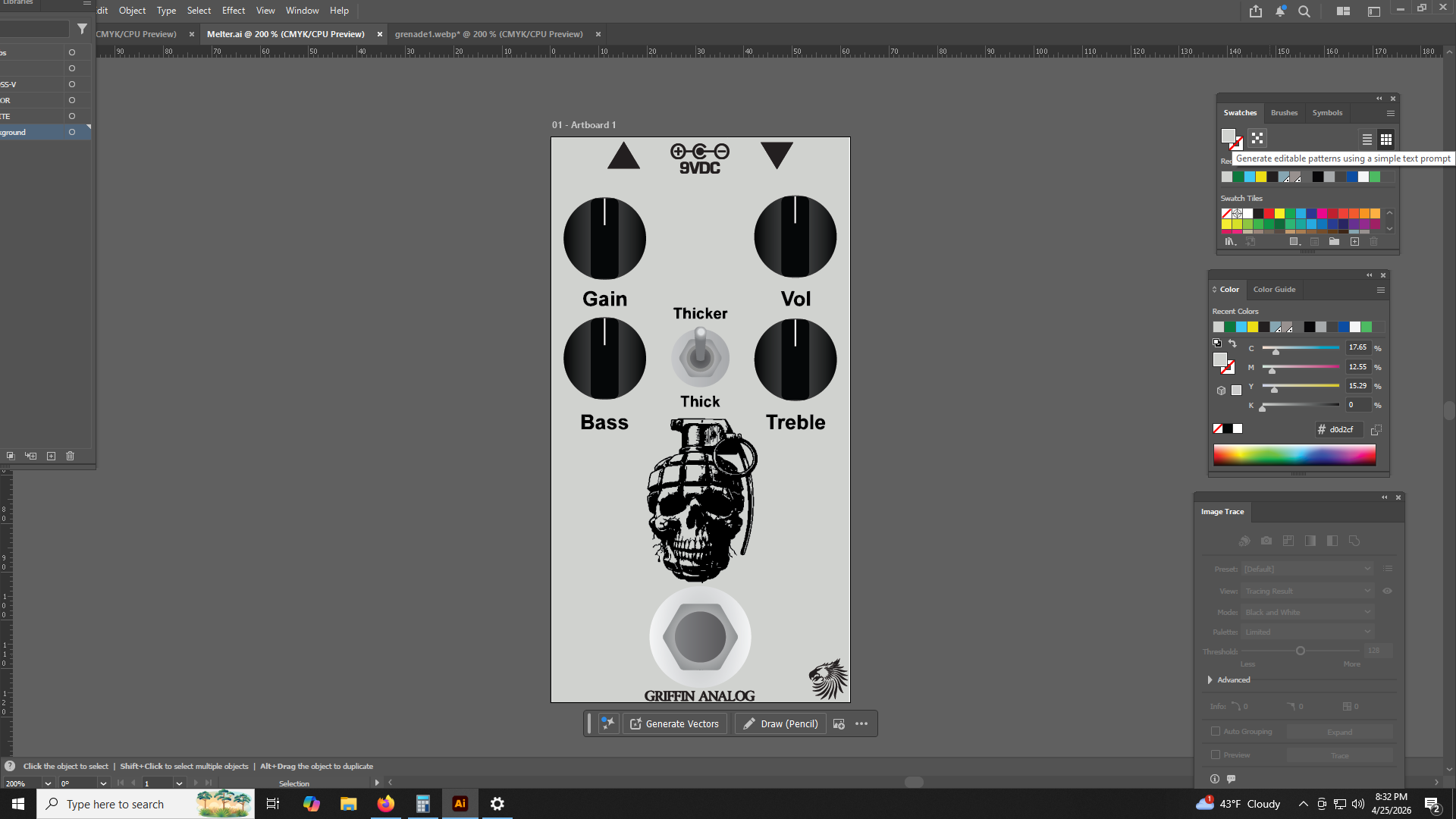The width and height of the screenshot is (1456, 819).
Task: Click target circle for the SS-V layer
Action: click(x=72, y=84)
